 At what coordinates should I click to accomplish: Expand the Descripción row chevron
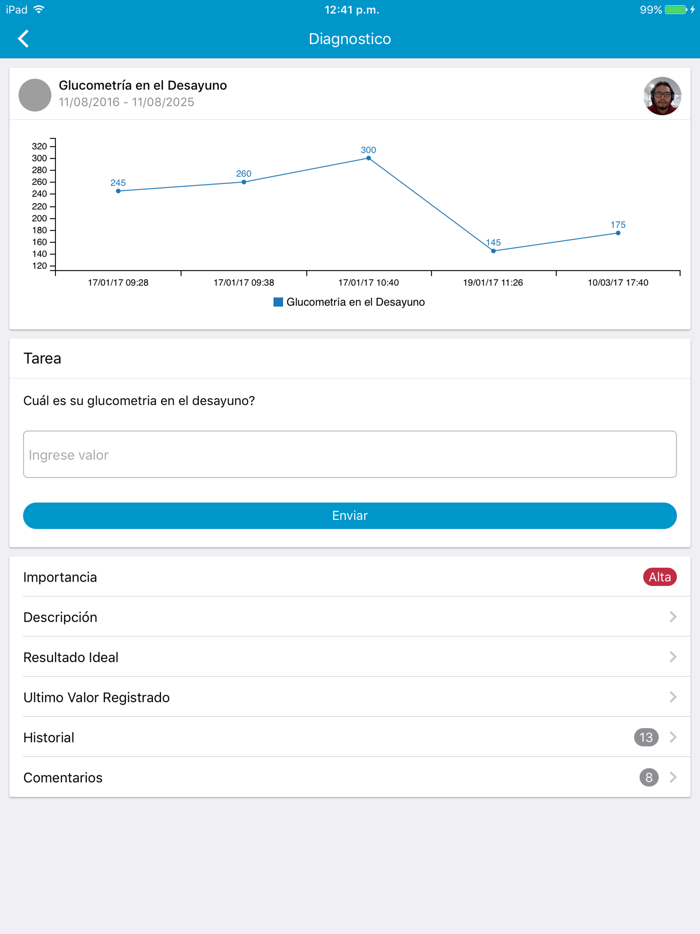point(673,617)
